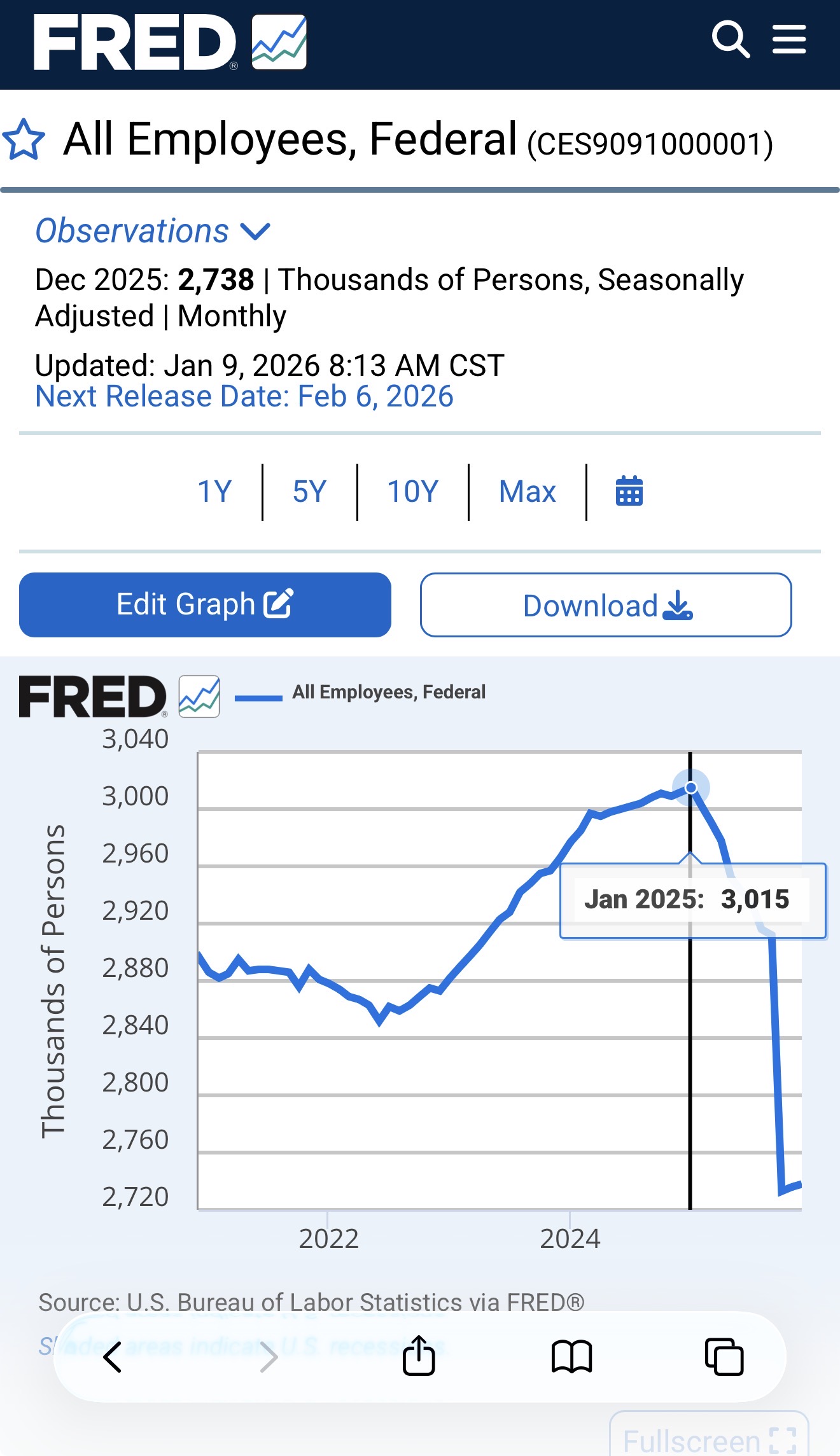This screenshot has height=1456, width=840.
Task: Open the hamburger navigation menu
Action: 789,39
